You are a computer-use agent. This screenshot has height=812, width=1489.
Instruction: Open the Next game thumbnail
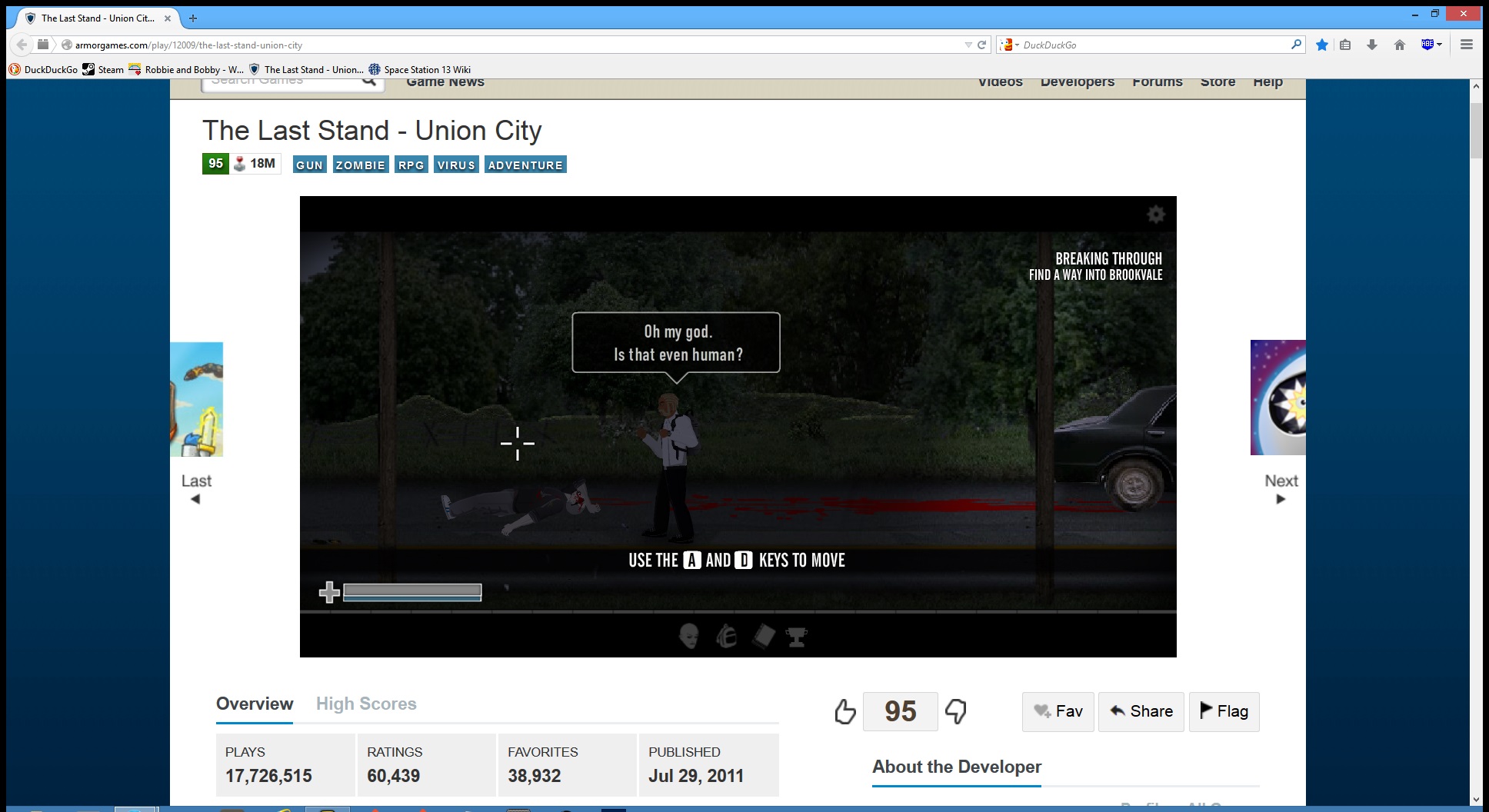click(1277, 398)
